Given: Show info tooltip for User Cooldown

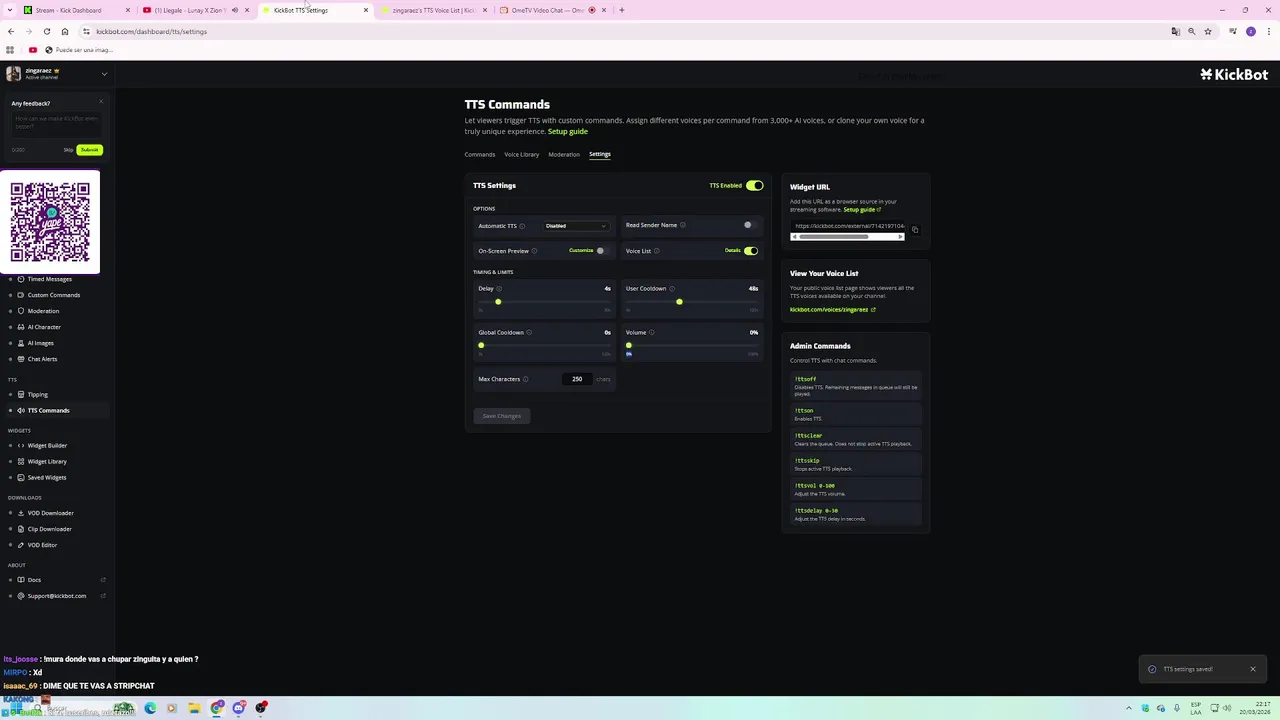Looking at the screenshot, I should [672, 289].
